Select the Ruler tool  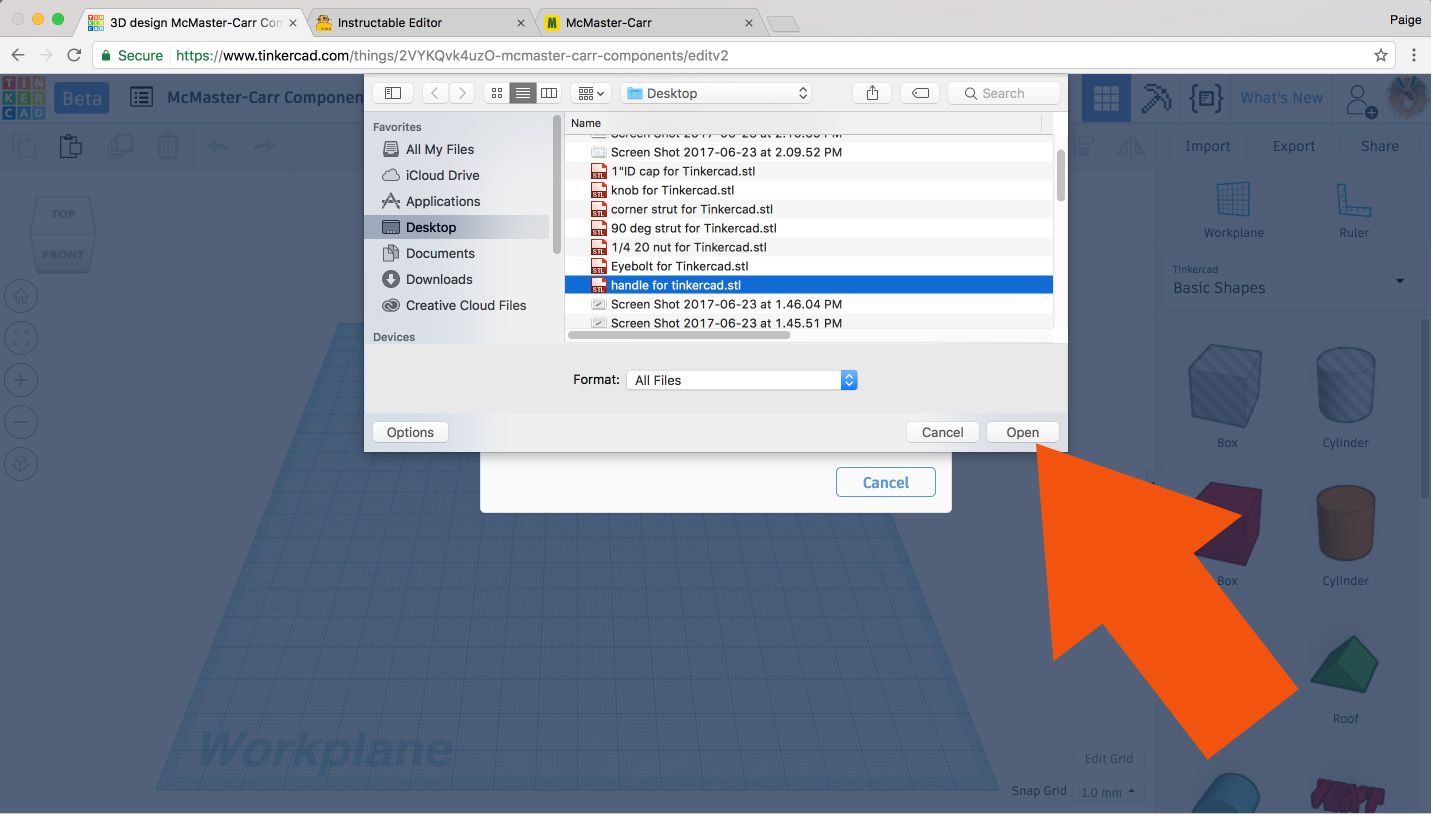(x=1354, y=210)
